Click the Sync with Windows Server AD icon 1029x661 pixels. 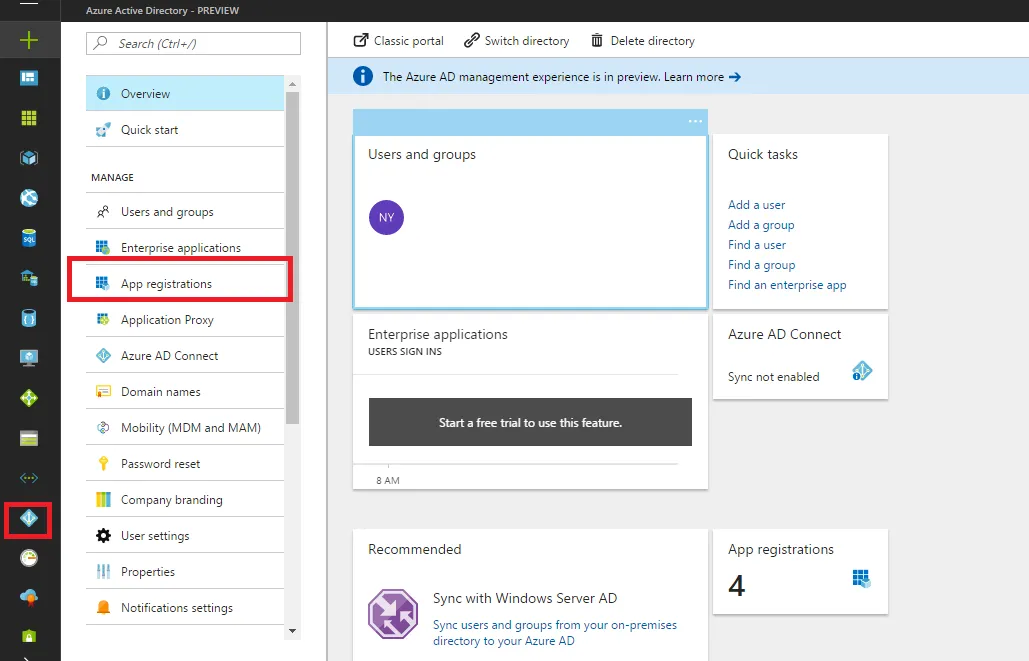click(392, 614)
